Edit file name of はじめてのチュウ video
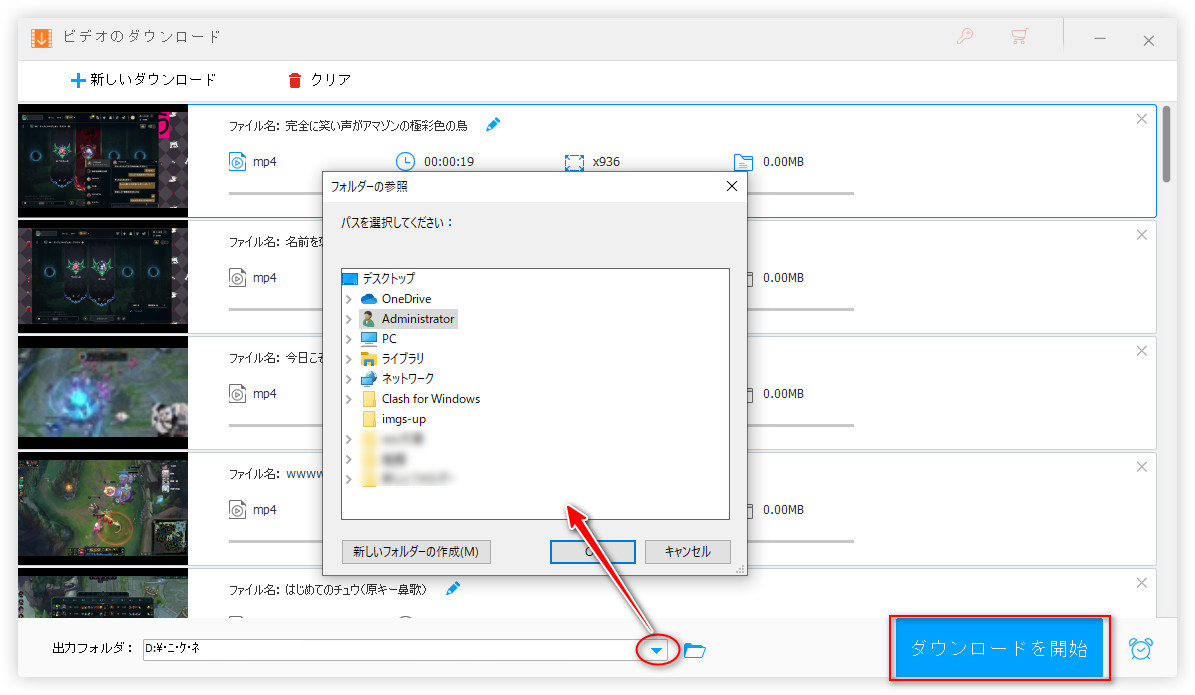 point(453,588)
